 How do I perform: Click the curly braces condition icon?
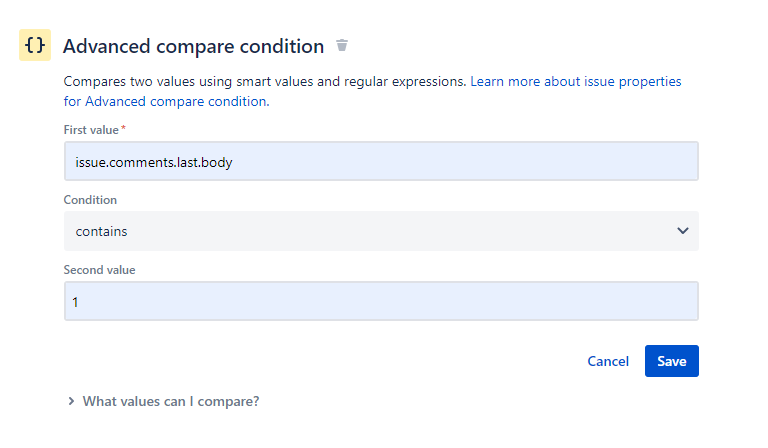(35, 45)
